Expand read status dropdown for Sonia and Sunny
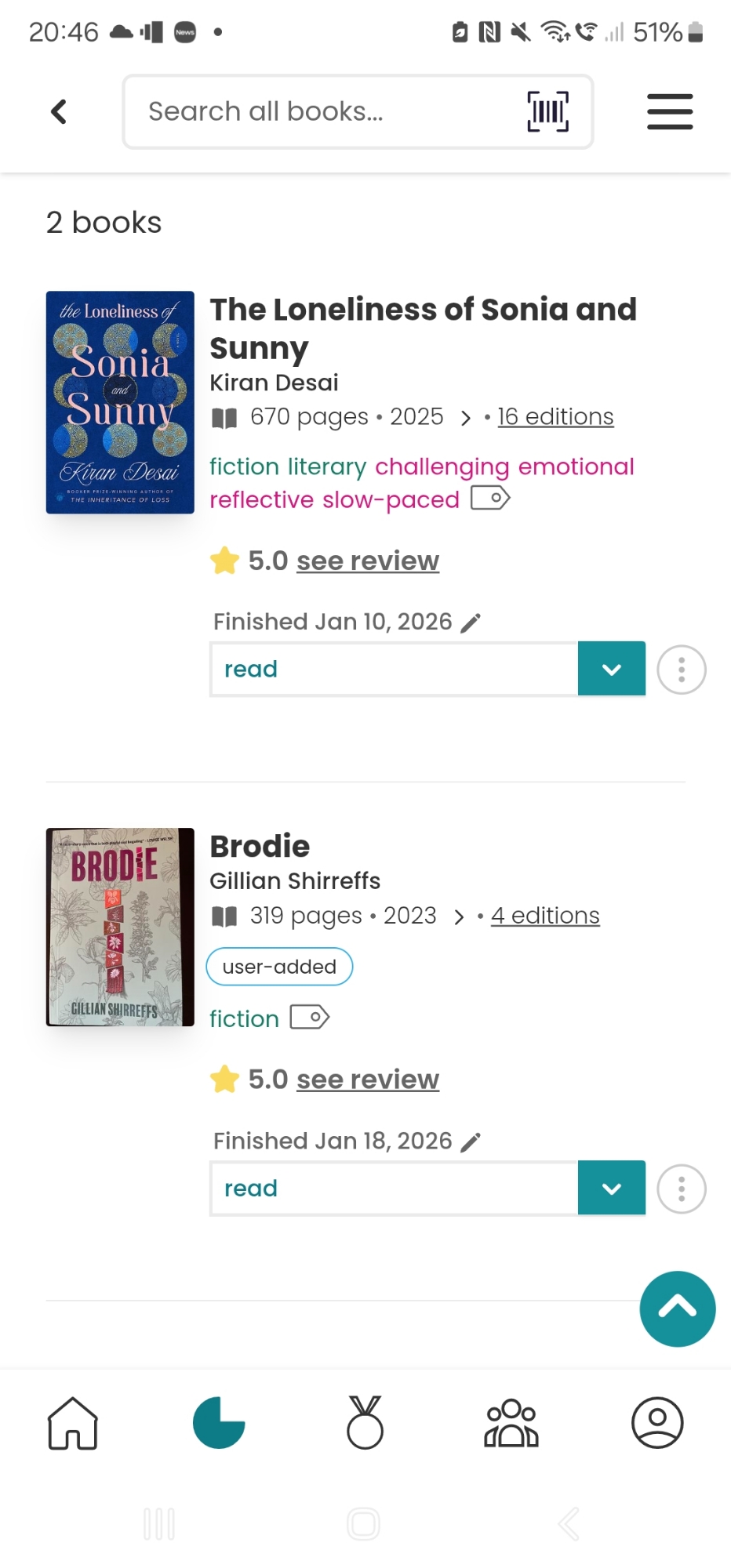The width and height of the screenshot is (731, 1568). pyautogui.click(x=612, y=669)
